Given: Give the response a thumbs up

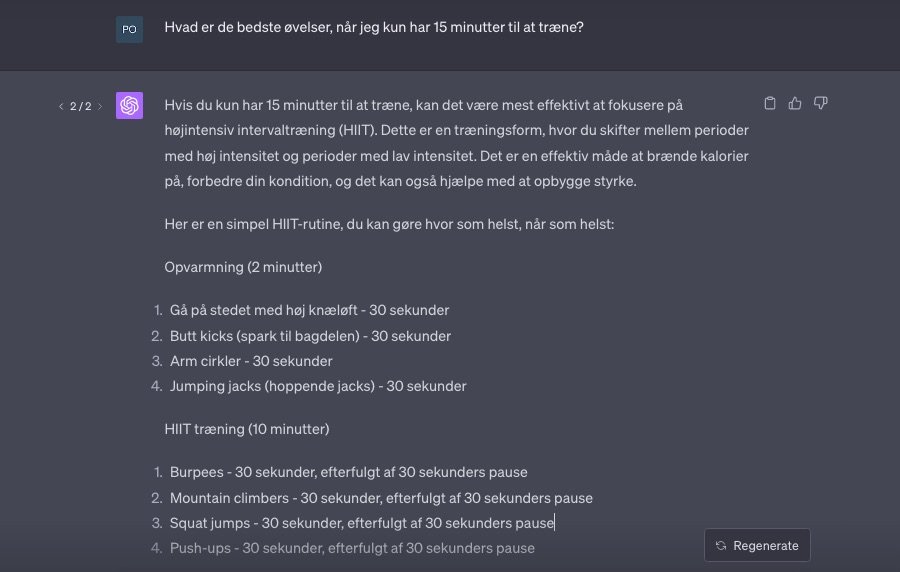Looking at the screenshot, I should [796, 103].
